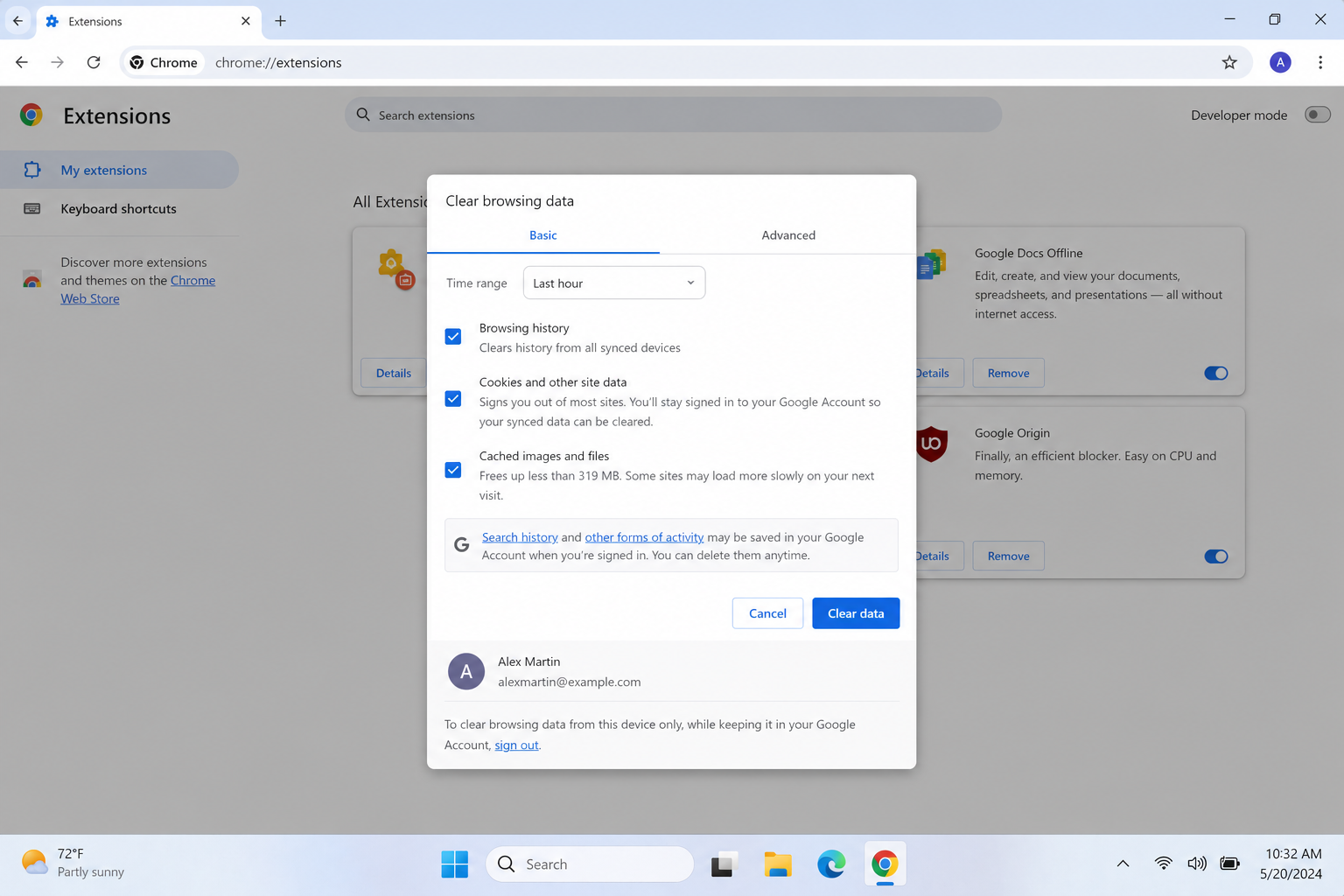Click the browser back arrow
Screen dimensions: 1344x896
click(22, 62)
